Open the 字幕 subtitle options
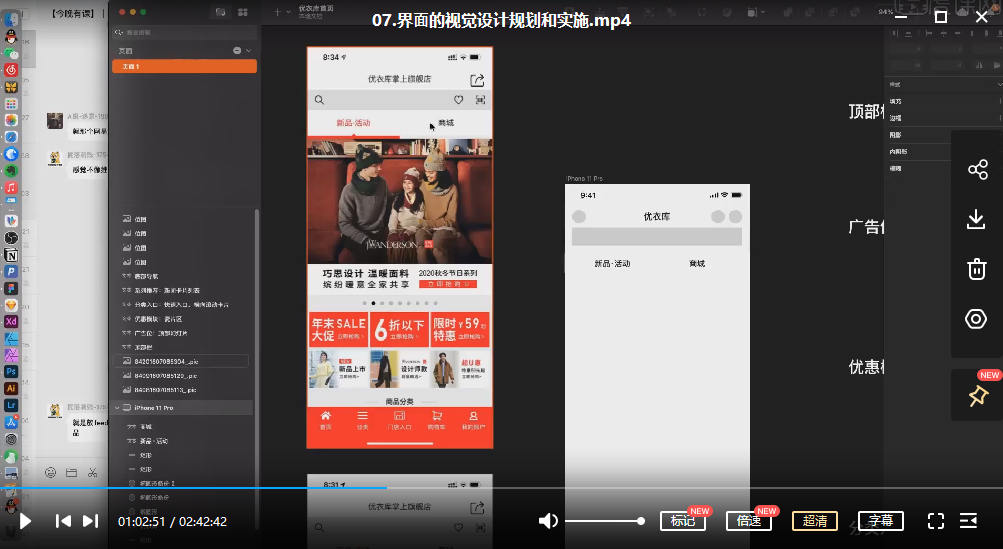Screen dimensions: 1003x549 (880, 521)
